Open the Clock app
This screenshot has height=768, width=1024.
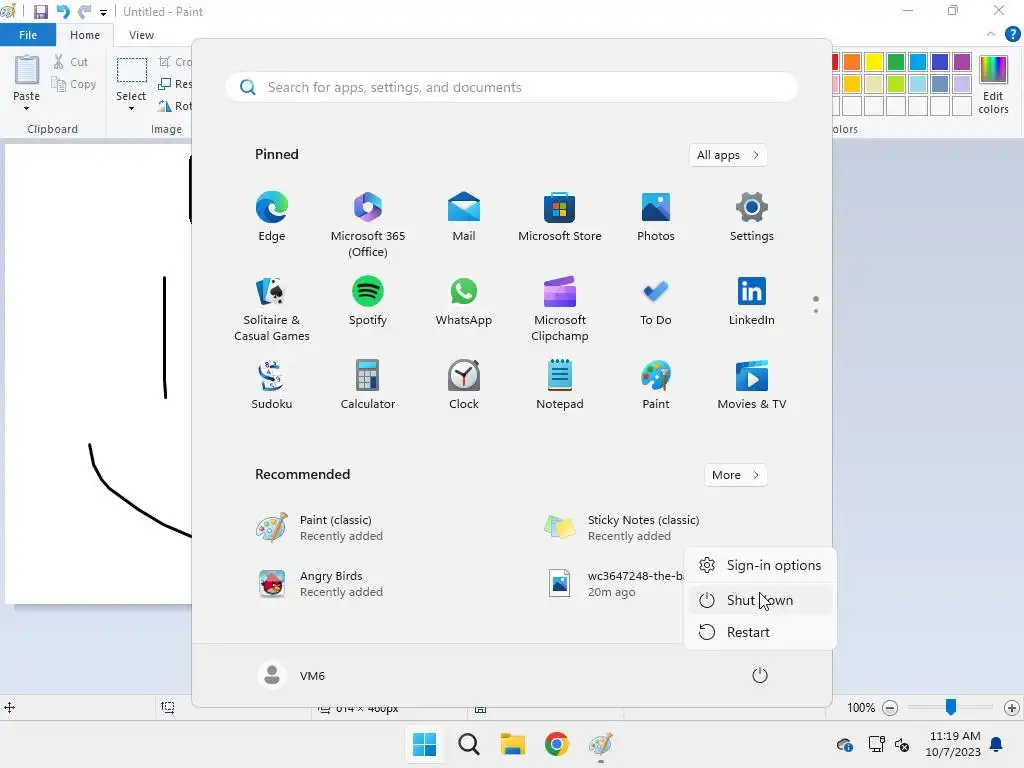click(464, 385)
